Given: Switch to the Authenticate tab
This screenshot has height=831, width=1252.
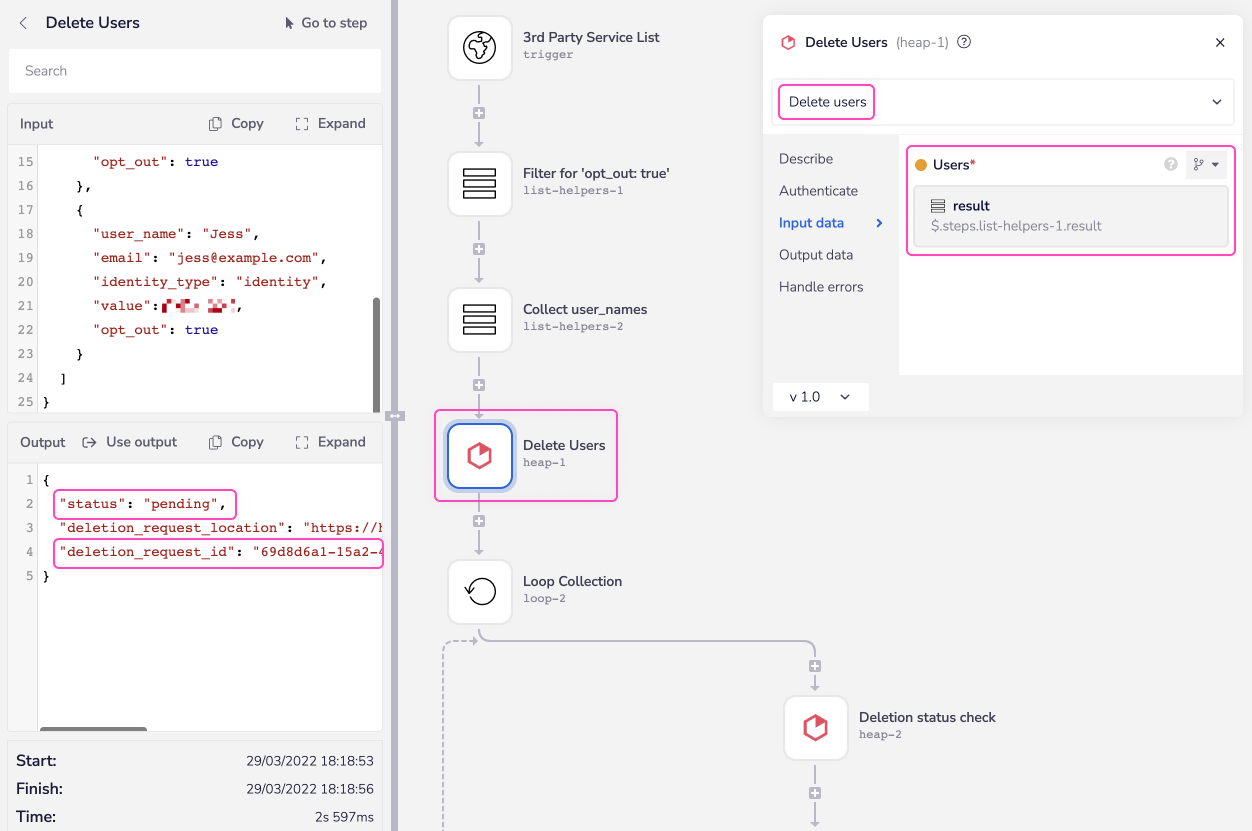Looking at the screenshot, I should click(x=818, y=191).
